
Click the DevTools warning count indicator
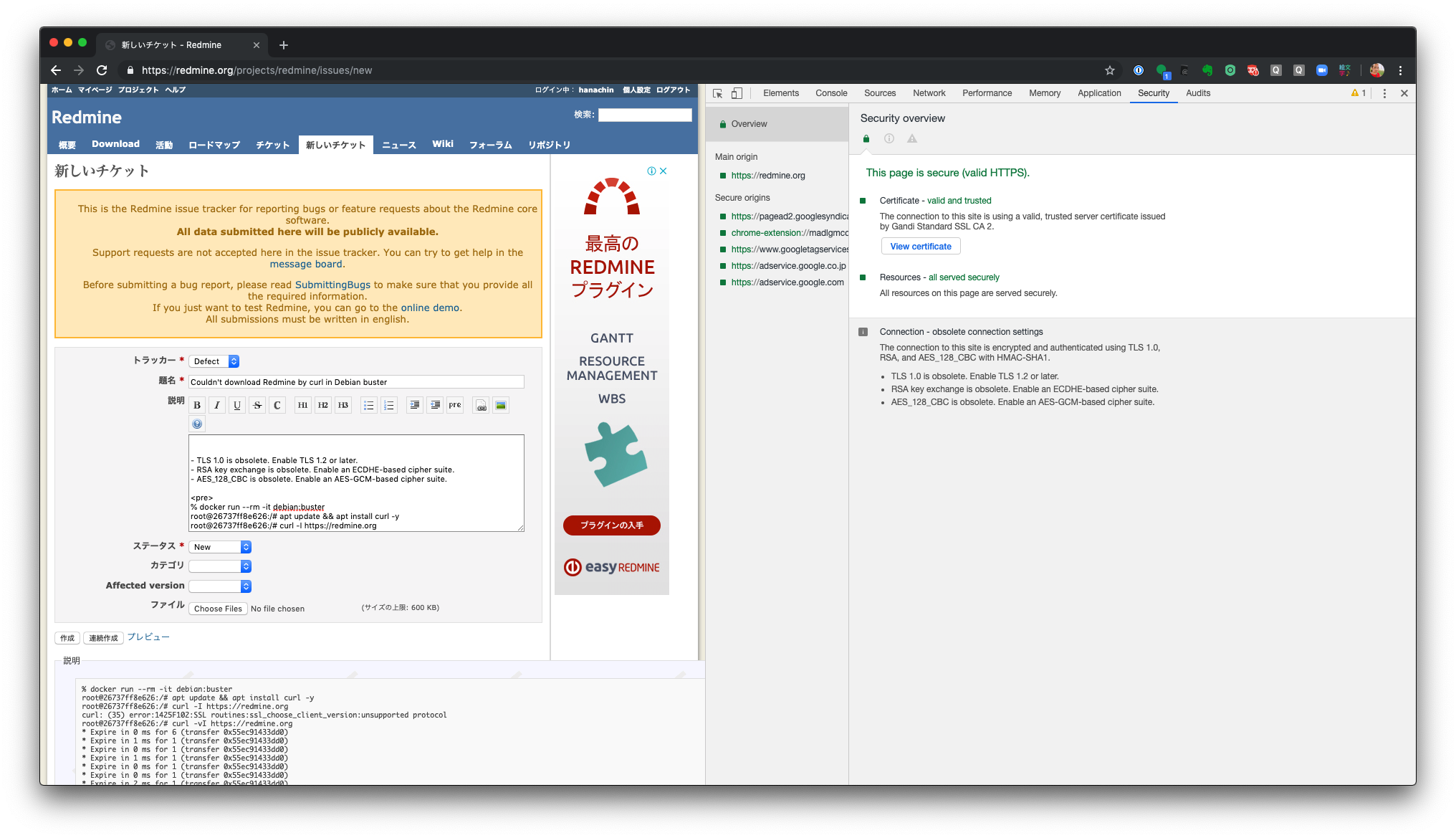[1359, 93]
